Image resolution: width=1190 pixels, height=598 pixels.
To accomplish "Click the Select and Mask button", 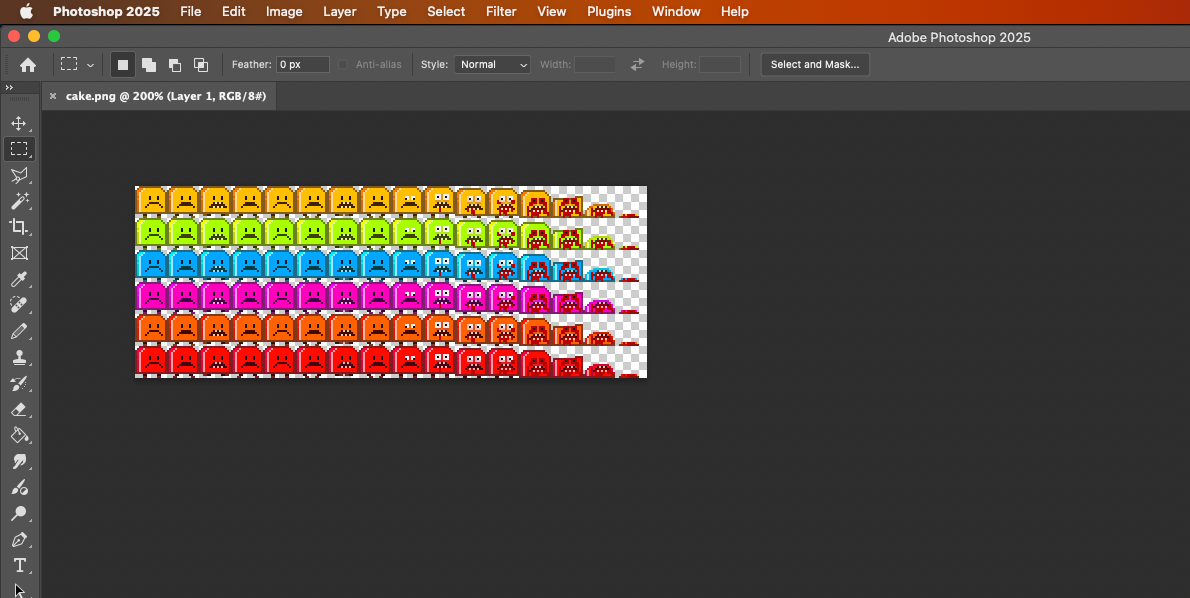I will (814, 65).
